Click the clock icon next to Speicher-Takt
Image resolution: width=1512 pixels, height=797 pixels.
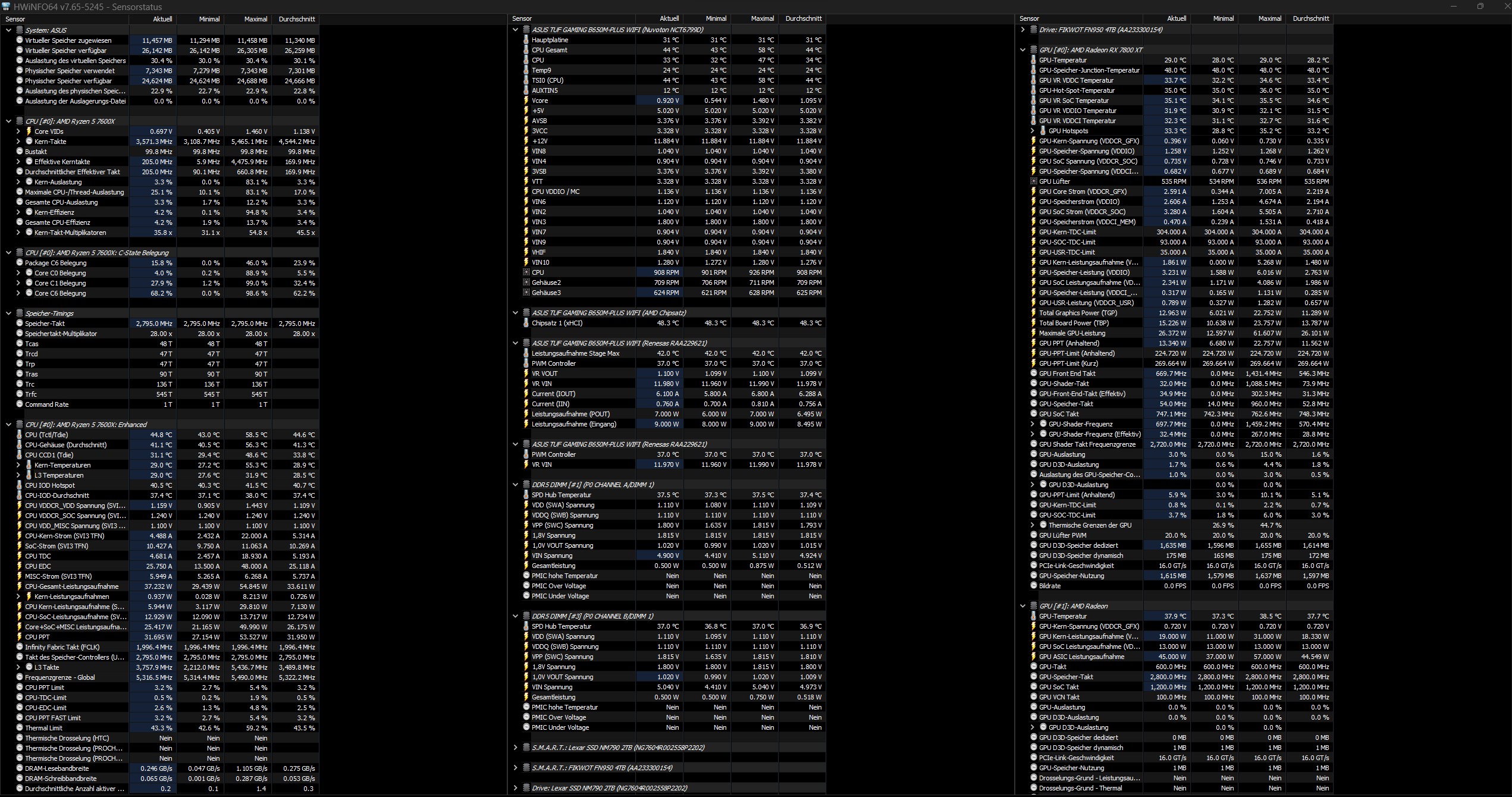pos(20,324)
